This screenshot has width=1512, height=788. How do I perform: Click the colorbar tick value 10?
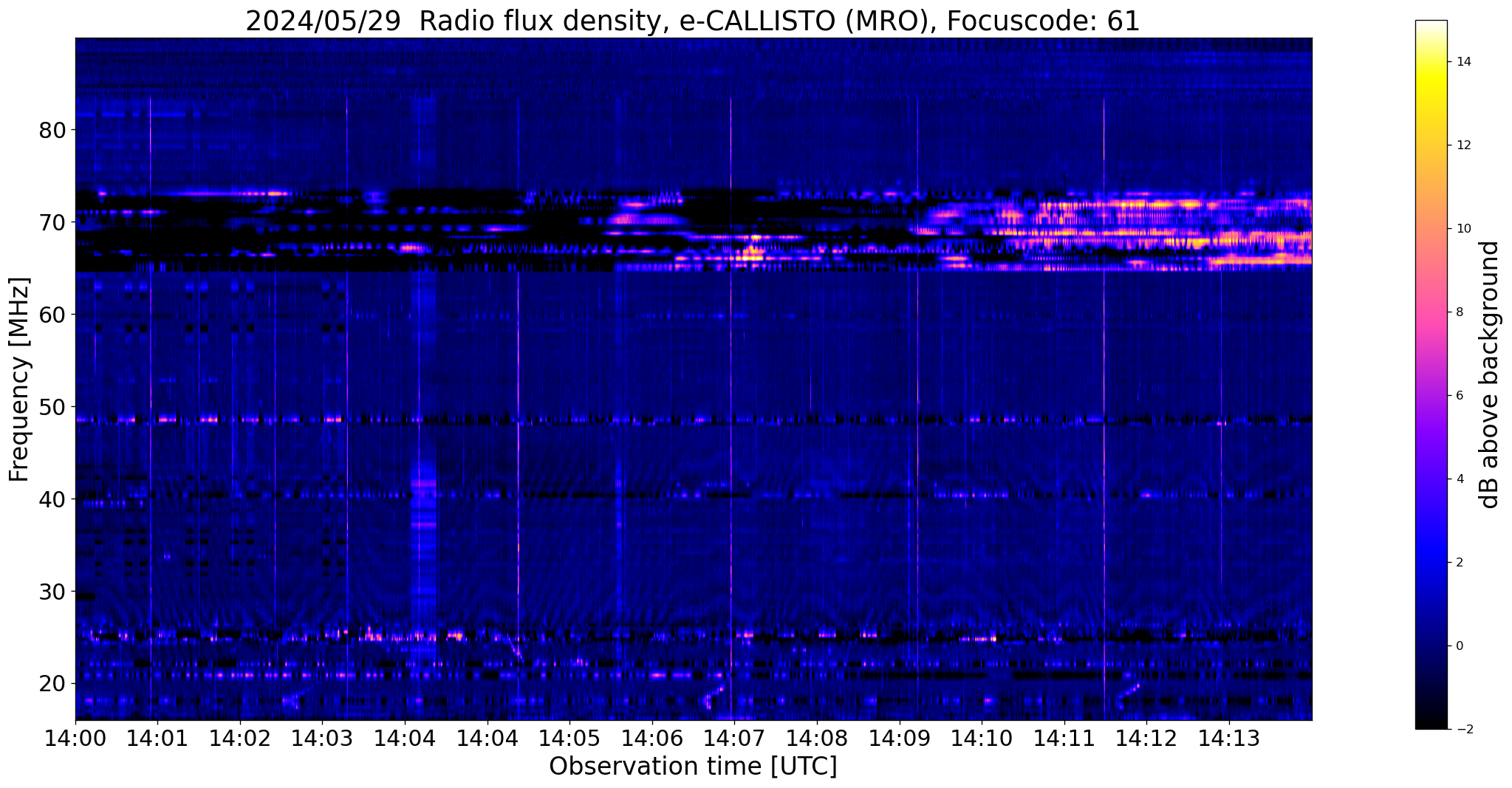coord(1463,229)
